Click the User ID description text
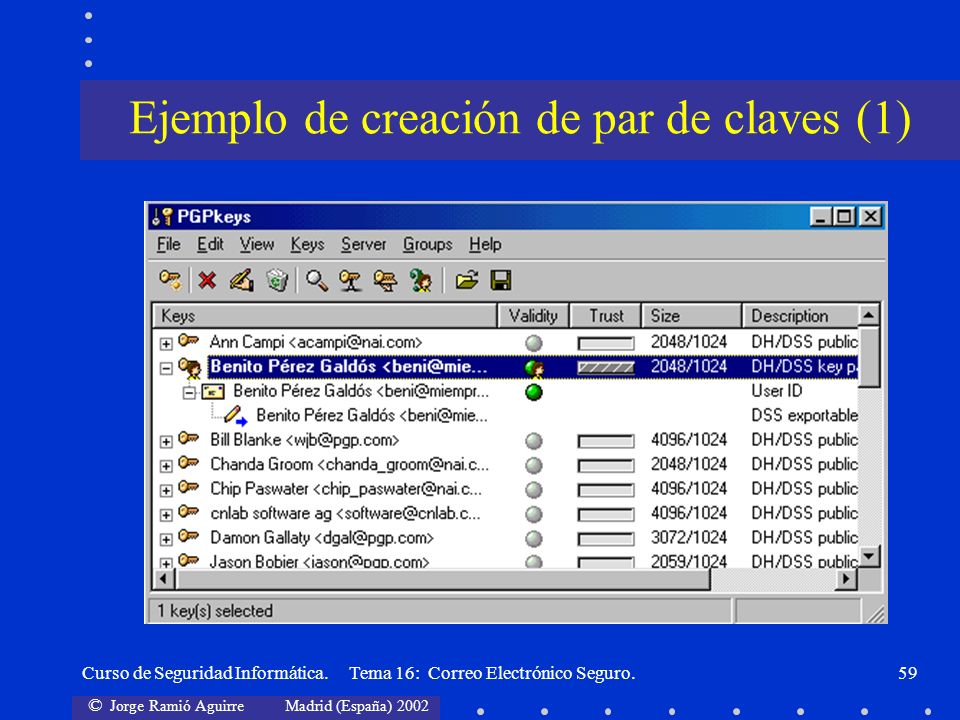Viewport: 960px width, 720px height. [x=776, y=391]
